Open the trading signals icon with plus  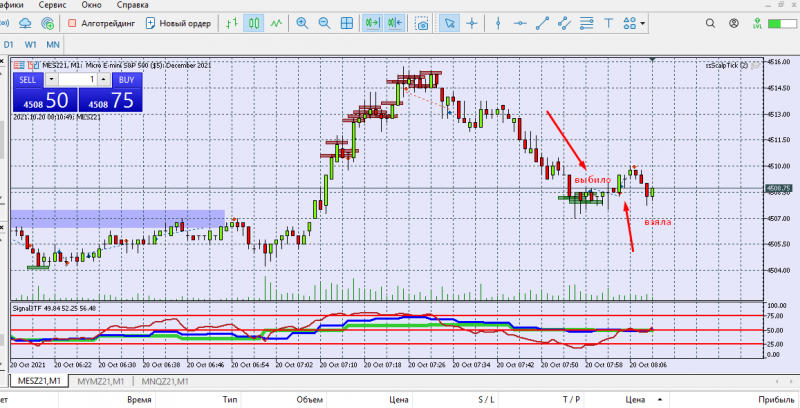[x=47, y=23]
